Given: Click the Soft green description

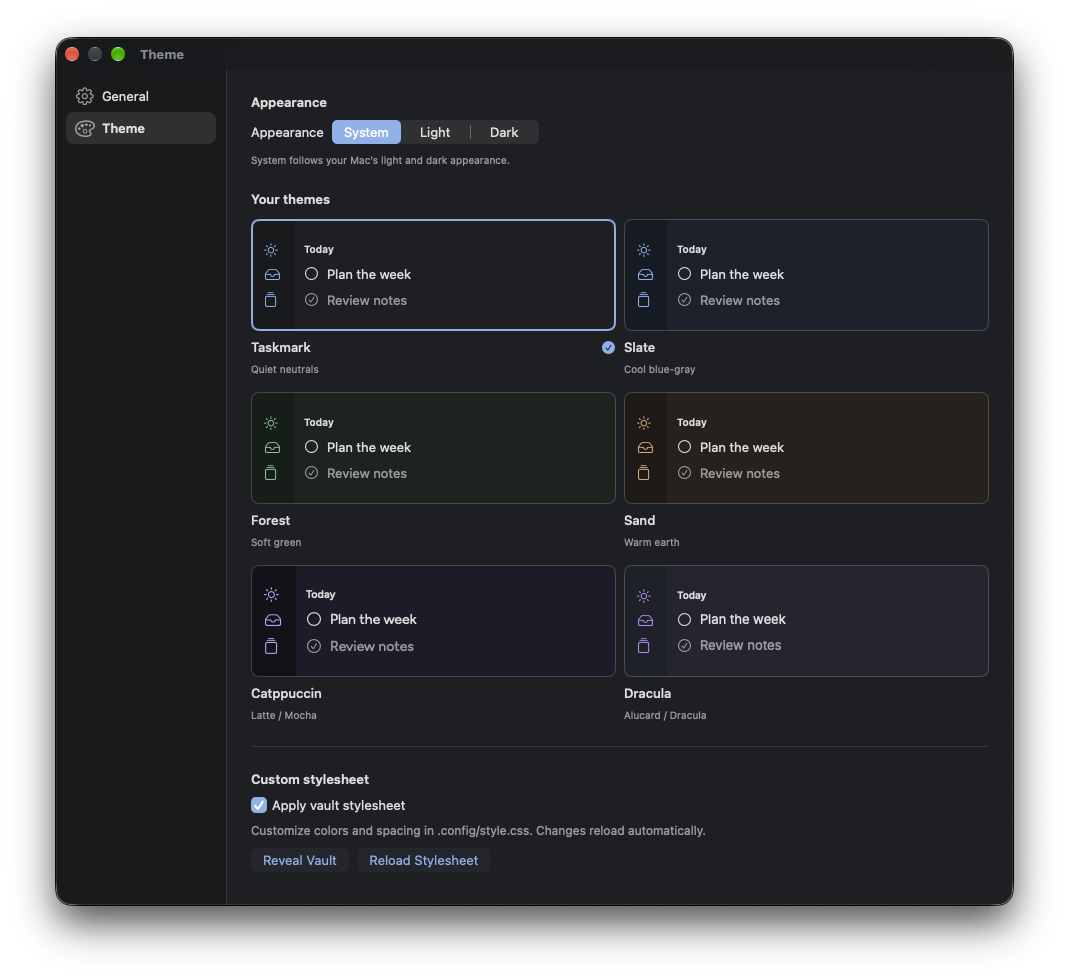Looking at the screenshot, I should coord(276,543).
